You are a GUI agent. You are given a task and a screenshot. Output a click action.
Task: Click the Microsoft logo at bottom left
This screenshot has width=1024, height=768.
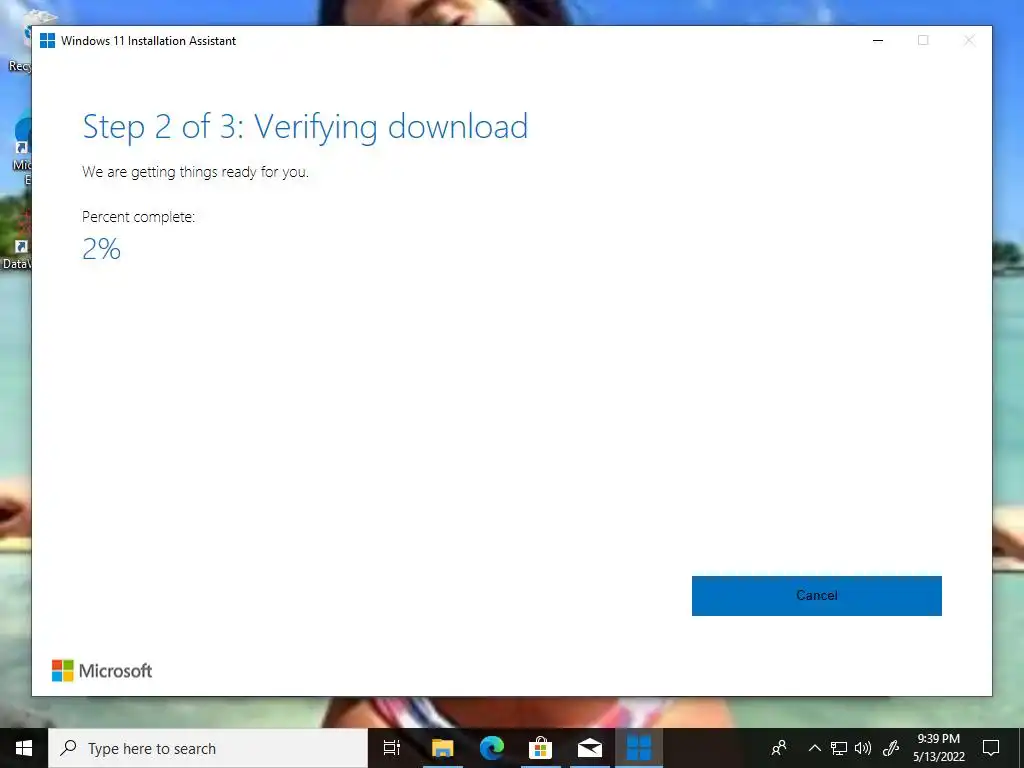(x=102, y=671)
